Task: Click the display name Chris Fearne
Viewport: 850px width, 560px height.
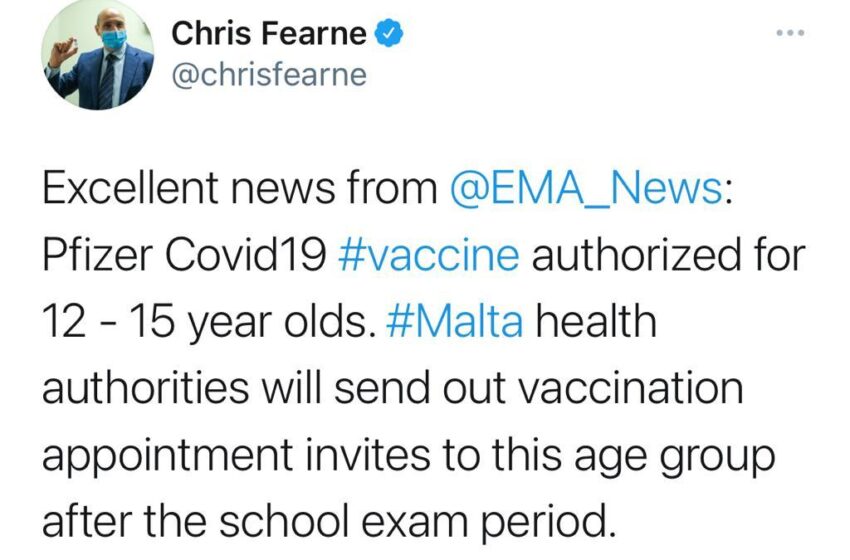Action: [x=269, y=34]
